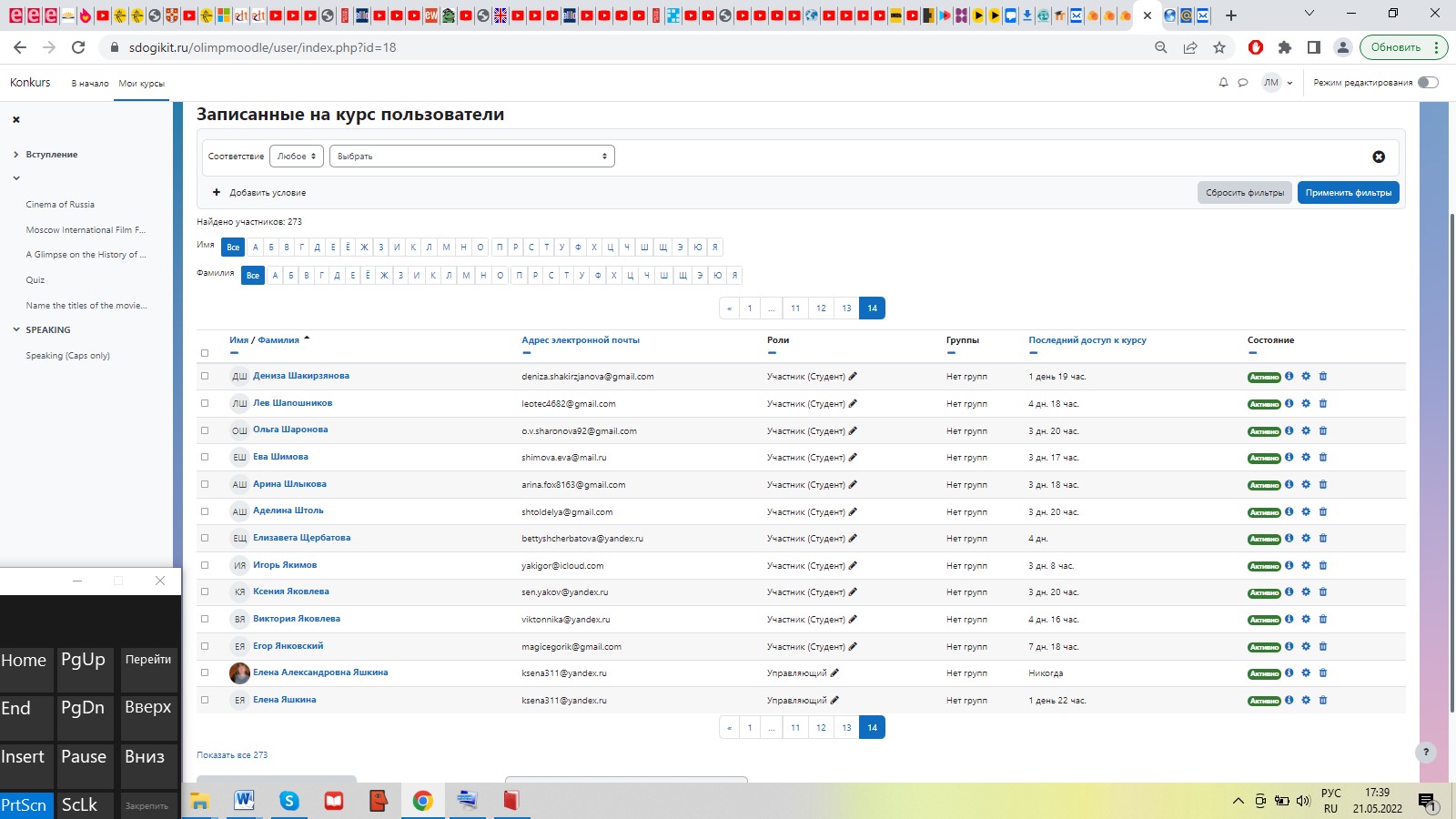1456x819 pixels.
Task: Close the course index drawer
Action: coord(16,119)
